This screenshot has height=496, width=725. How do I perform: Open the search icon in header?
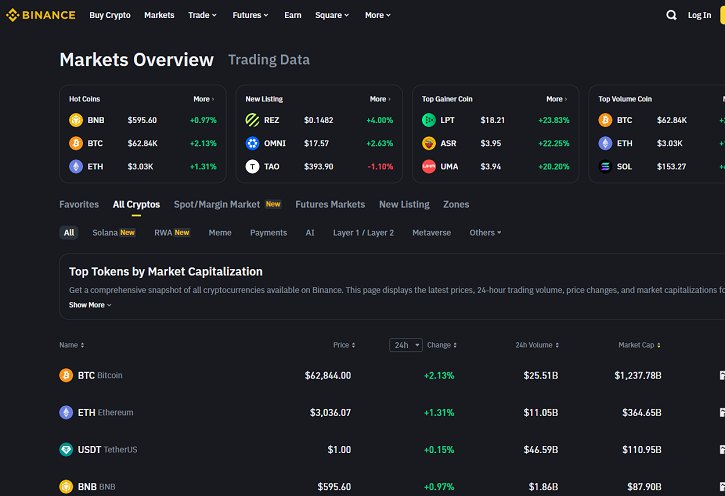click(x=671, y=15)
